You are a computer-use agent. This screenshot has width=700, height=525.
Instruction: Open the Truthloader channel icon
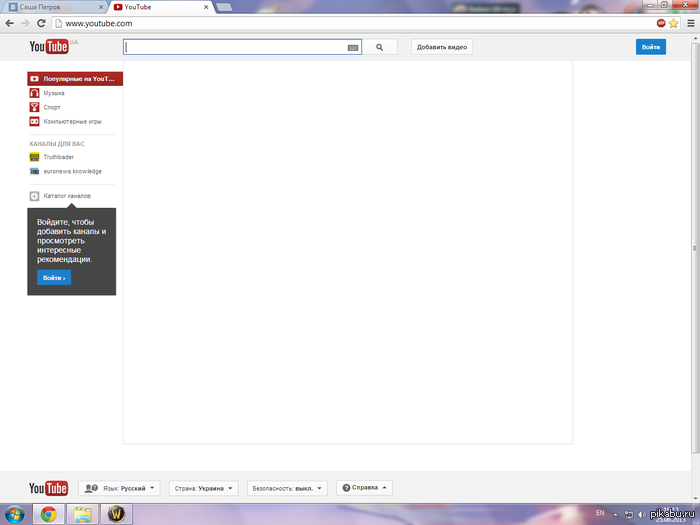click(34, 157)
